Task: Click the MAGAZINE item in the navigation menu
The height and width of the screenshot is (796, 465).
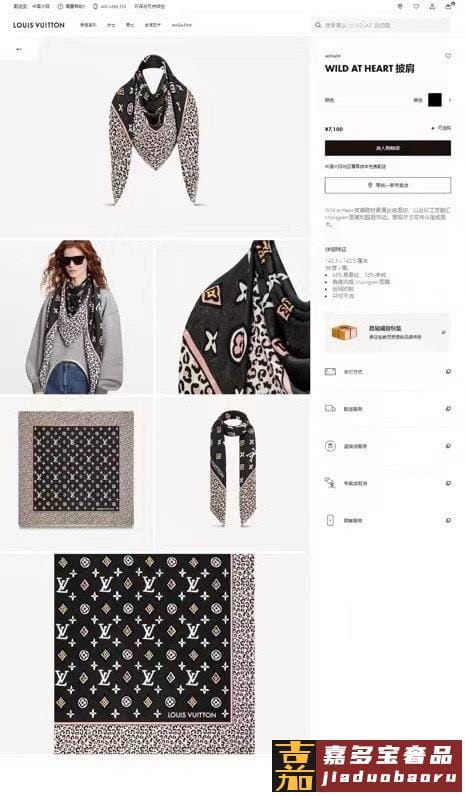Action: tap(181, 25)
